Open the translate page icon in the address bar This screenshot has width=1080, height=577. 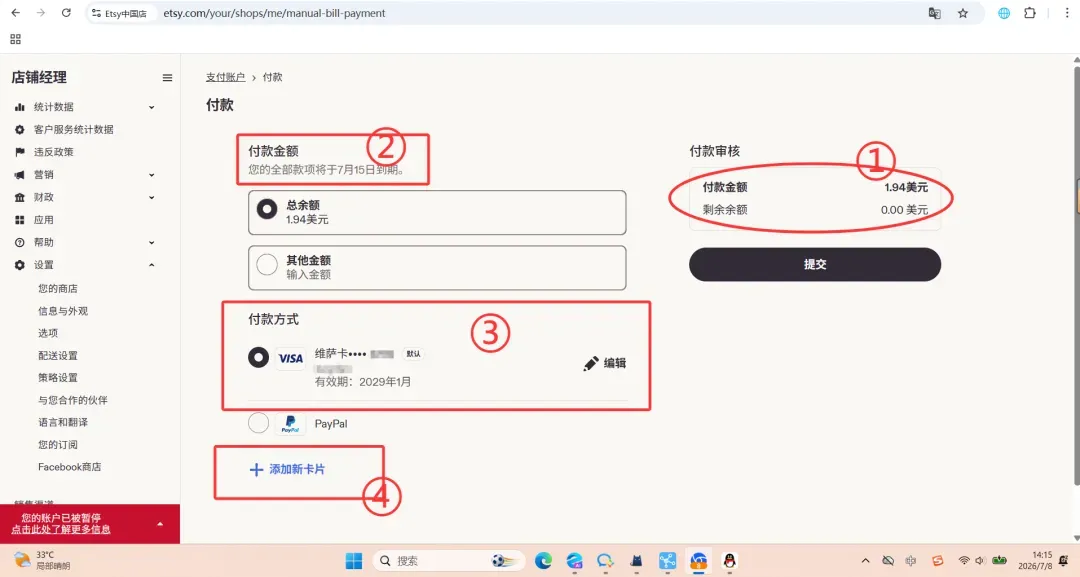(935, 13)
